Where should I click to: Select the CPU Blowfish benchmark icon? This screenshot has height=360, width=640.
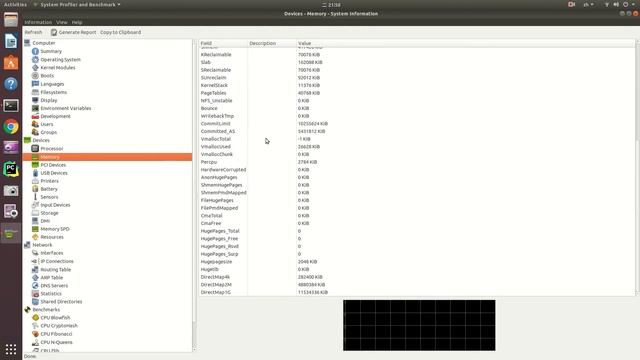coord(35,318)
